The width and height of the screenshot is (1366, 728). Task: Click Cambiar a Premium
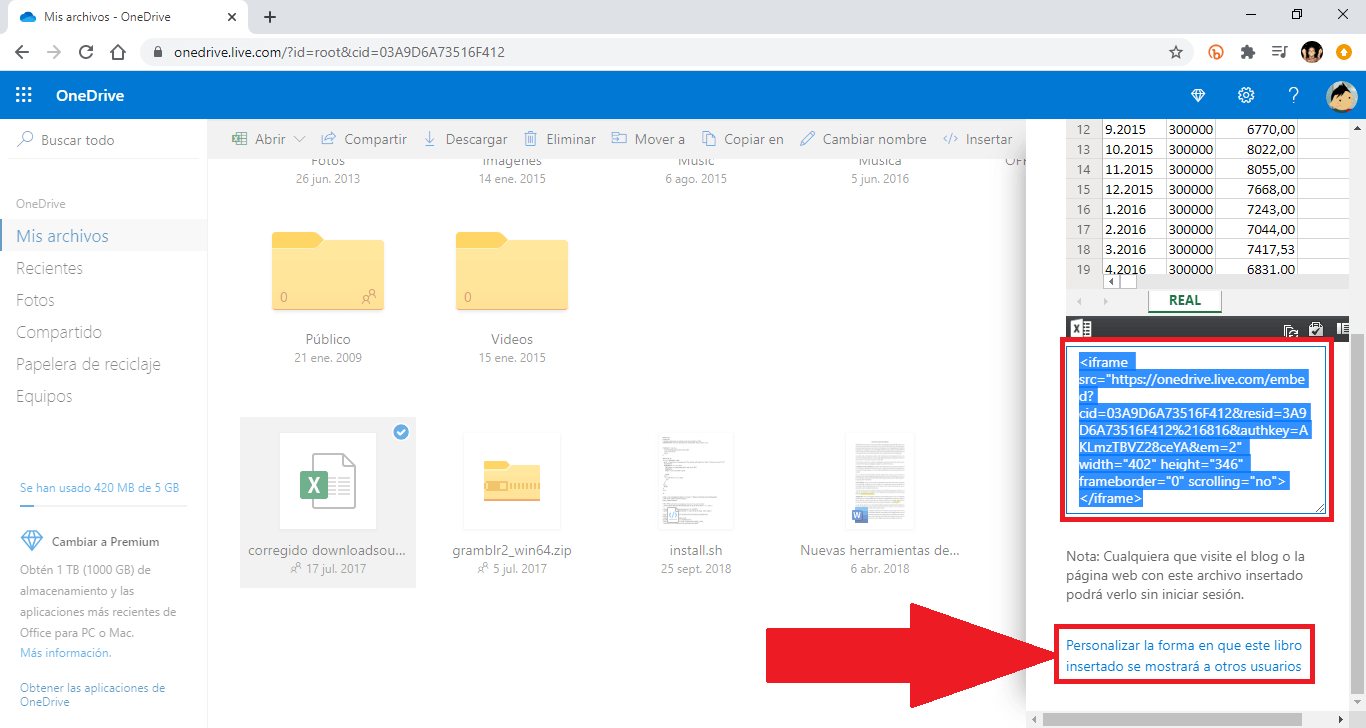click(x=105, y=541)
